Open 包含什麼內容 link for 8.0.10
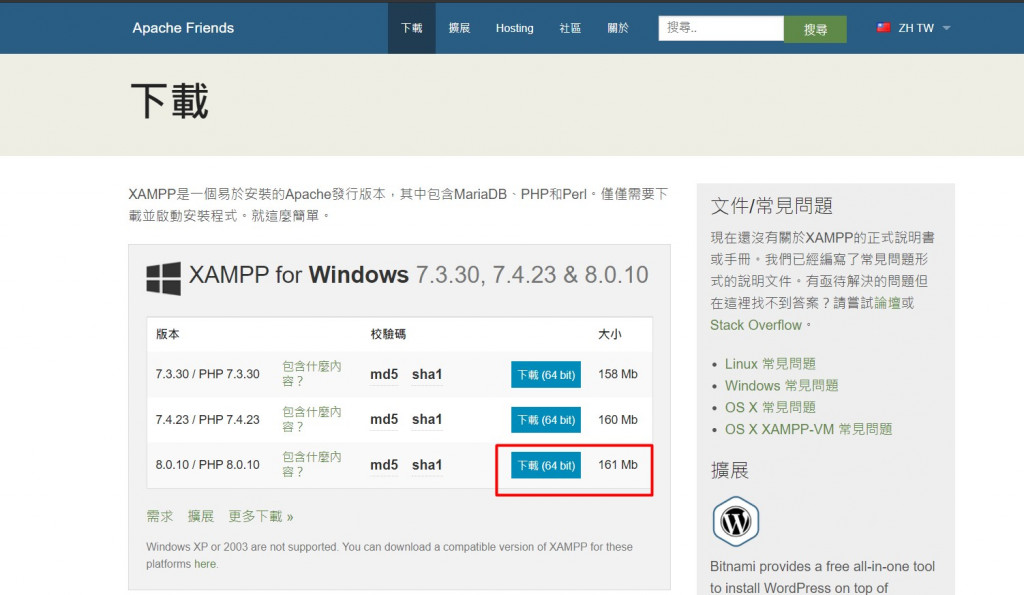This screenshot has height=595, width=1024. (x=312, y=464)
